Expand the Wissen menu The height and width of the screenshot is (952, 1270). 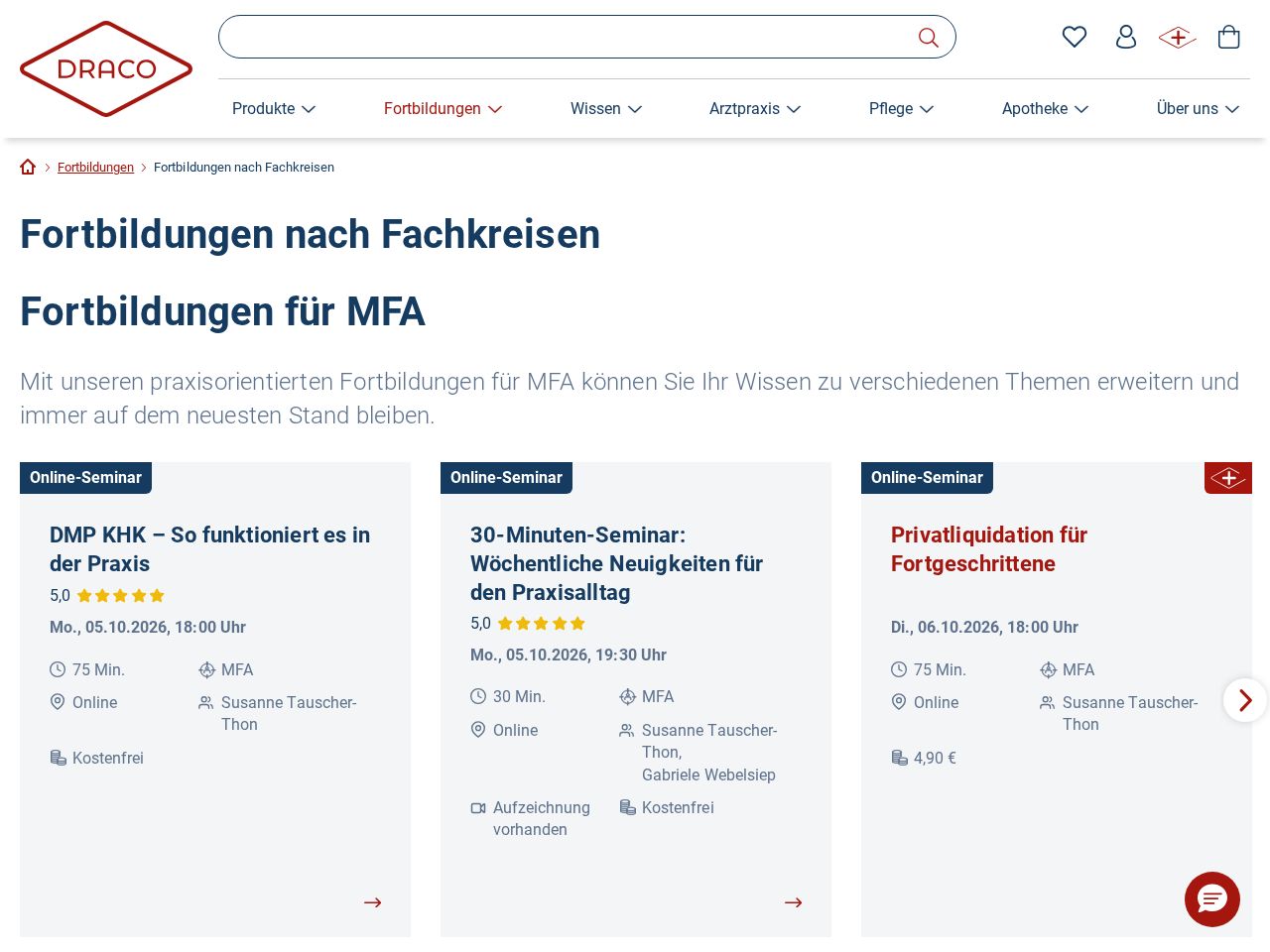(x=606, y=109)
